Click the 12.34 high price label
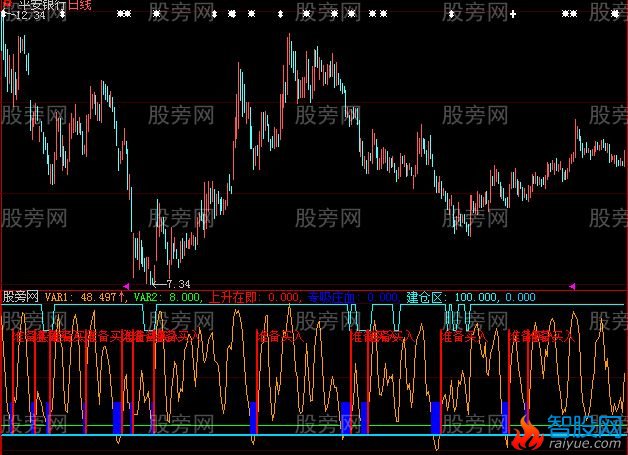 32,16
